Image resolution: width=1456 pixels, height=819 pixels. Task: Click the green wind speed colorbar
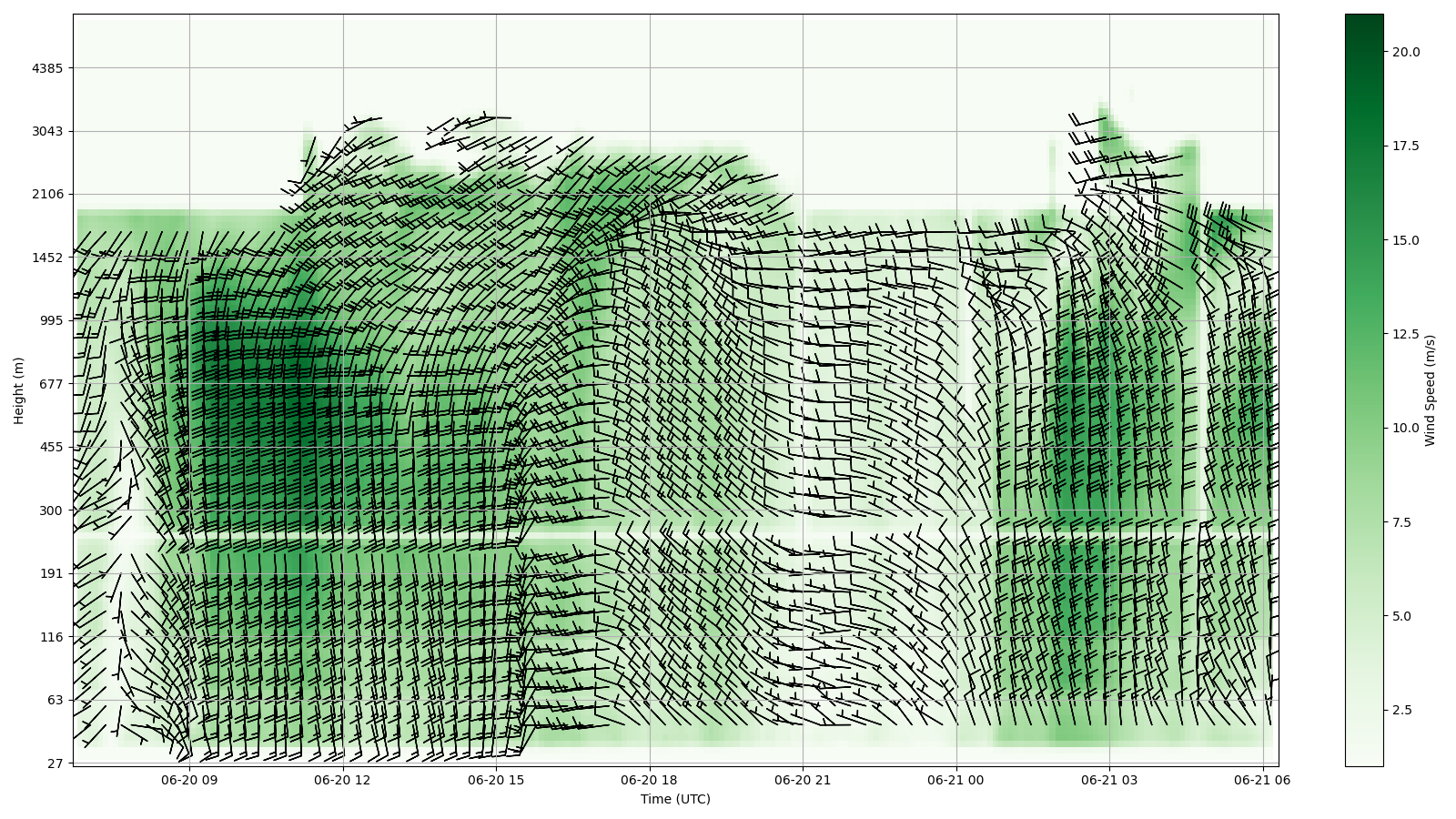coord(1364,389)
